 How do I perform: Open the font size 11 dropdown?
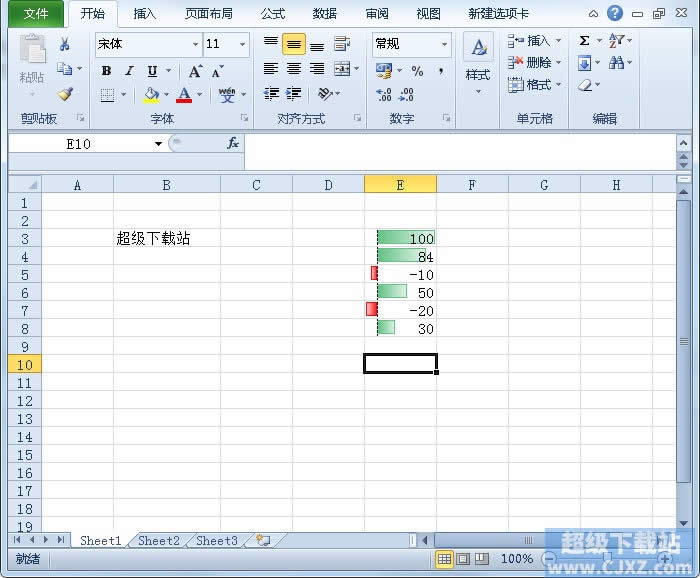coord(242,44)
